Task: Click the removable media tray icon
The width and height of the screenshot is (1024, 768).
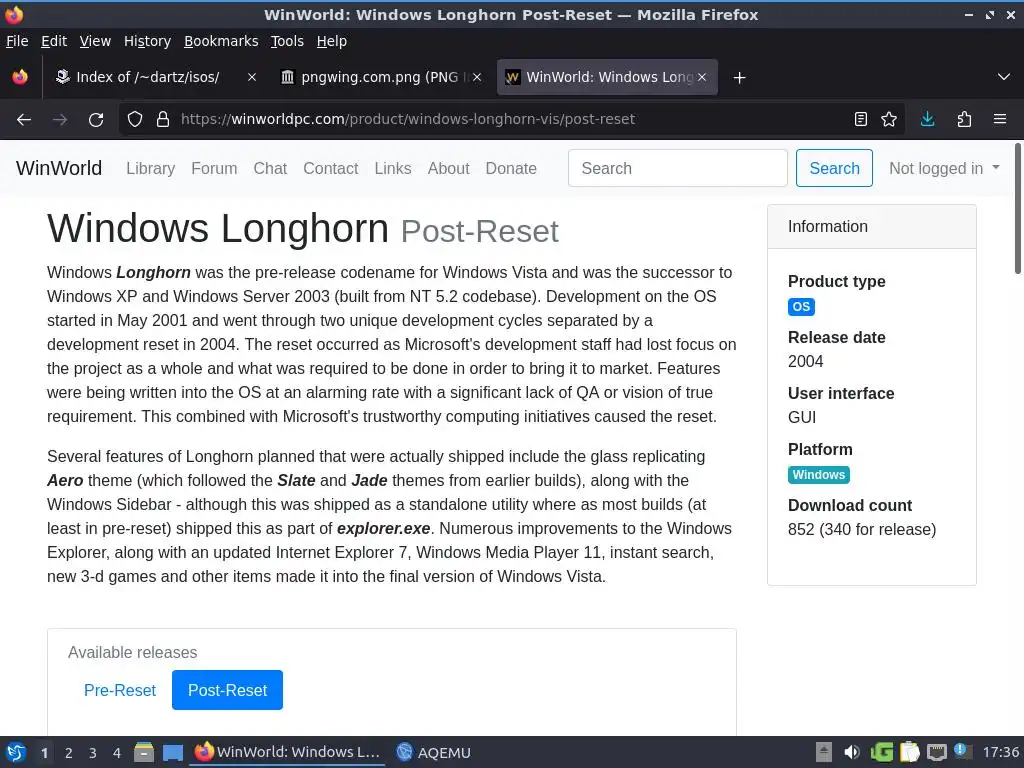Action: pyautogui.click(x=824, y=752)
